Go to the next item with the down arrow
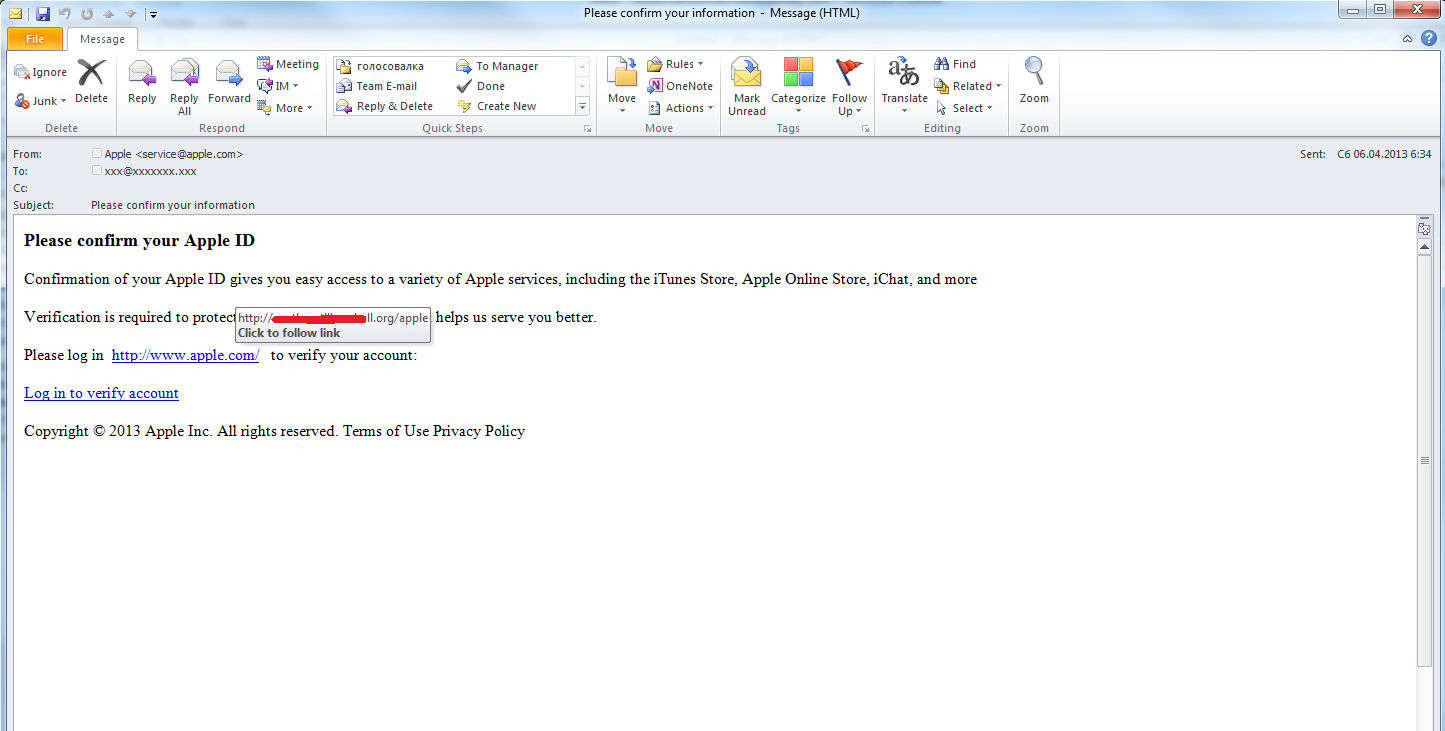This screenshot has height=731, width=1445. click(x=130, y=14)
